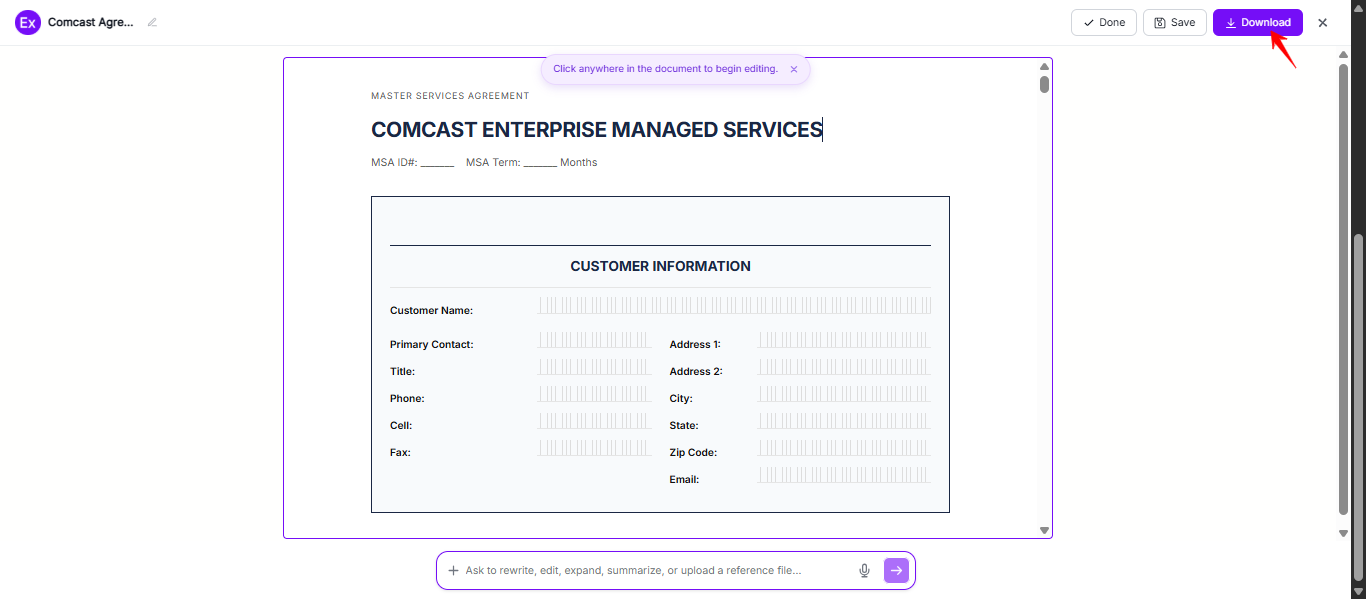Image resolution: width=1366 pixels, height=599 pixels.
Task: Click the Primary Contact entry field
Action: (595, 340)
